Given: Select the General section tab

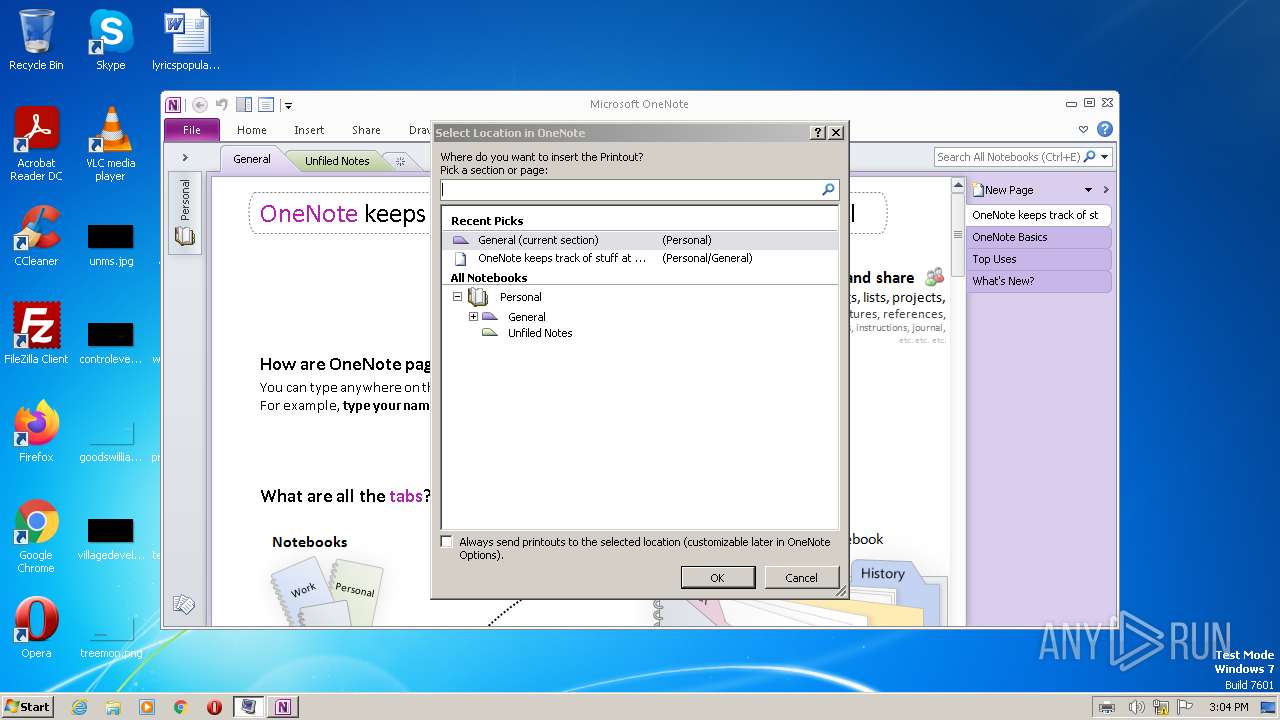Looking at the screenshot, I should (x=252, y=159).
